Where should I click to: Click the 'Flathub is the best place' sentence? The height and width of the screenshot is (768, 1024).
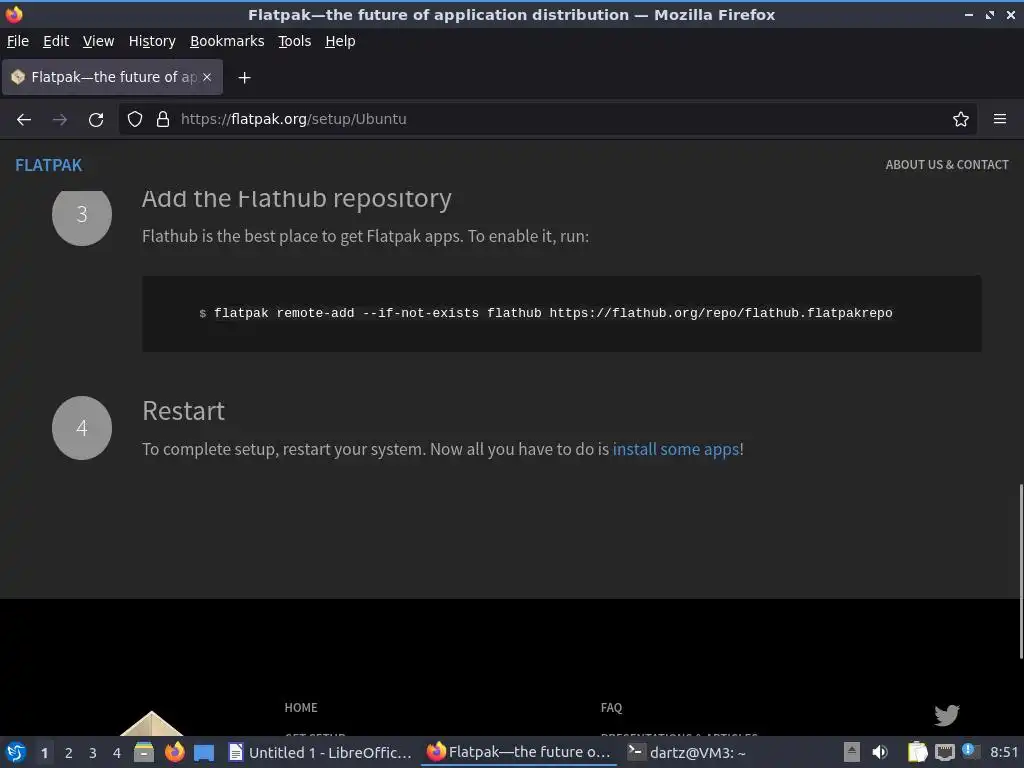point(365,236)
